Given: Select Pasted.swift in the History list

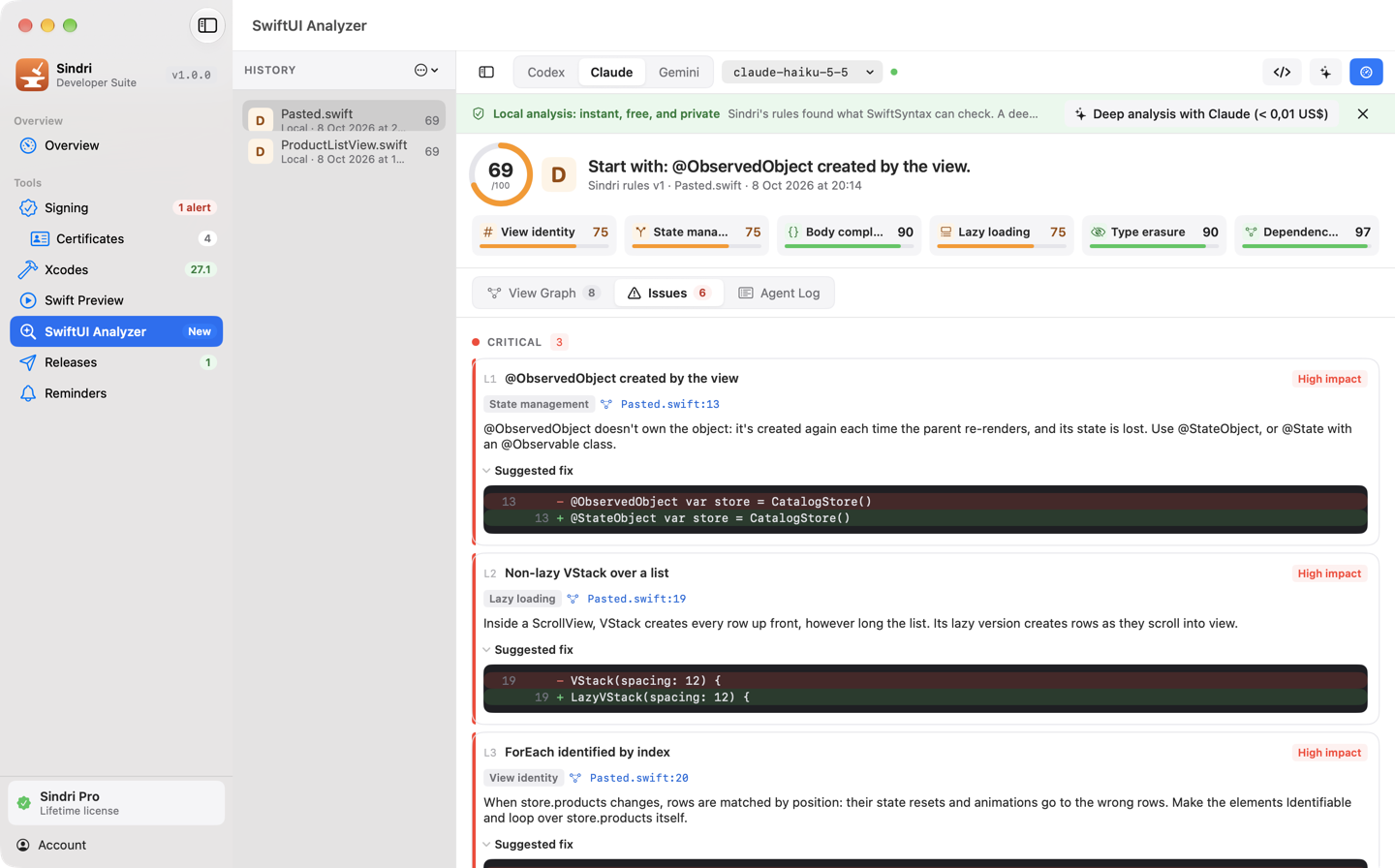Looking at the screenshot, I should pyautogui.click(x=344, y=116).
